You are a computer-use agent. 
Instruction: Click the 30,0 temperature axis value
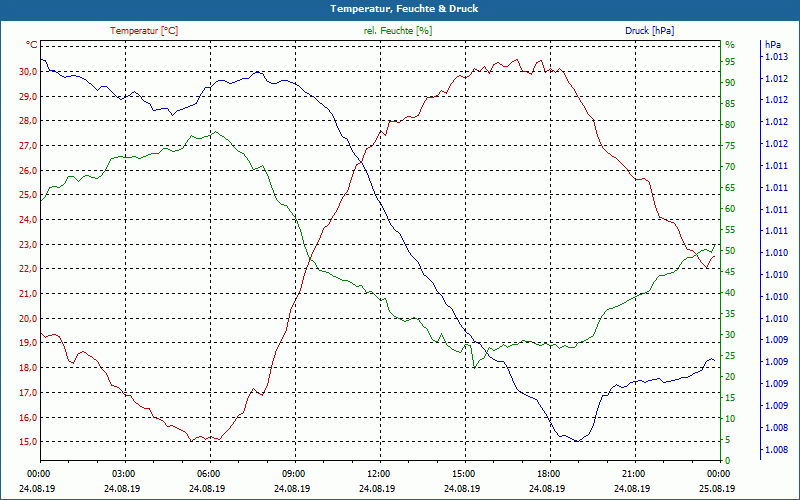(28, 72)
